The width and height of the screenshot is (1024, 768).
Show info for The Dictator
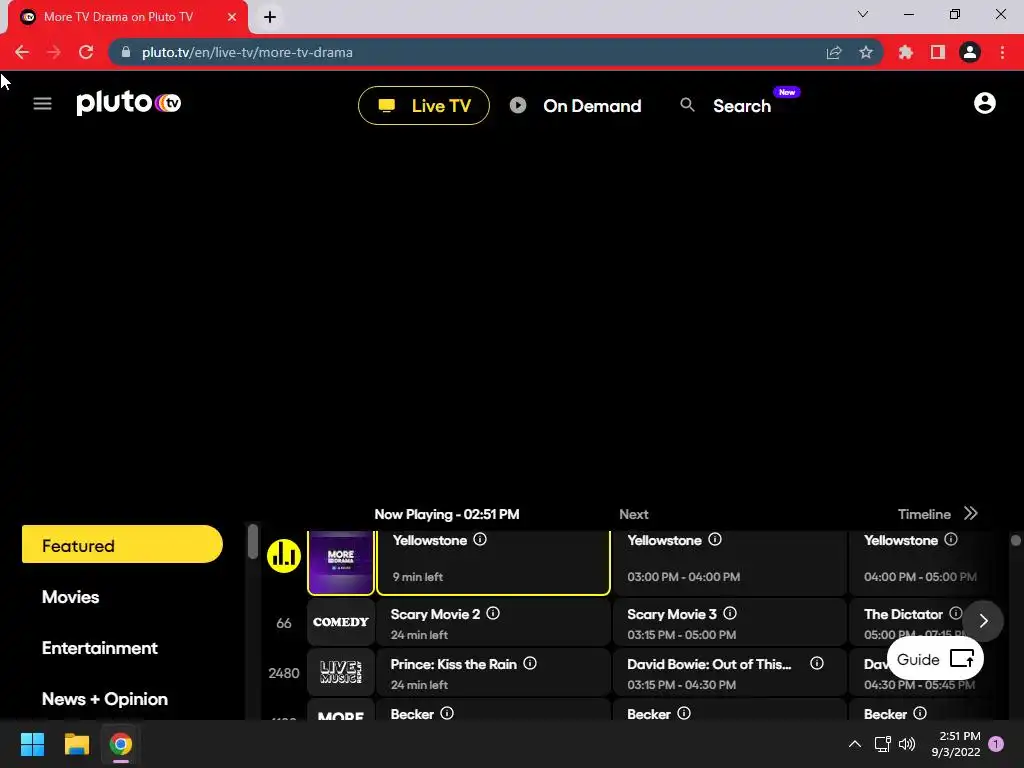955,613
